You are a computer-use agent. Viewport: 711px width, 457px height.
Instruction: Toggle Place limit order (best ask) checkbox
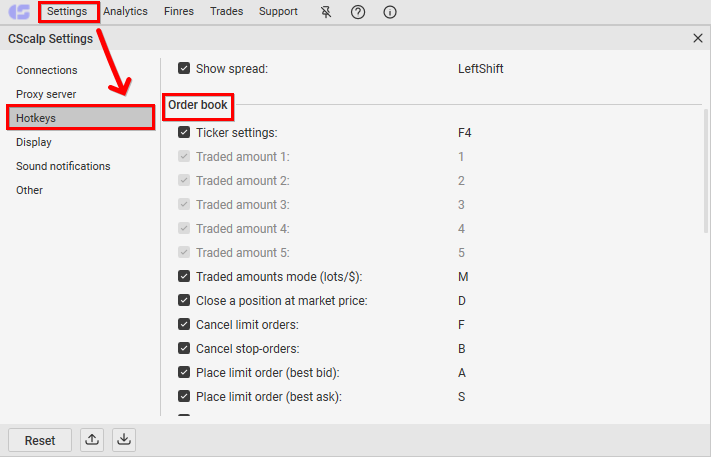pyautogui.click(x=184, y=396)
